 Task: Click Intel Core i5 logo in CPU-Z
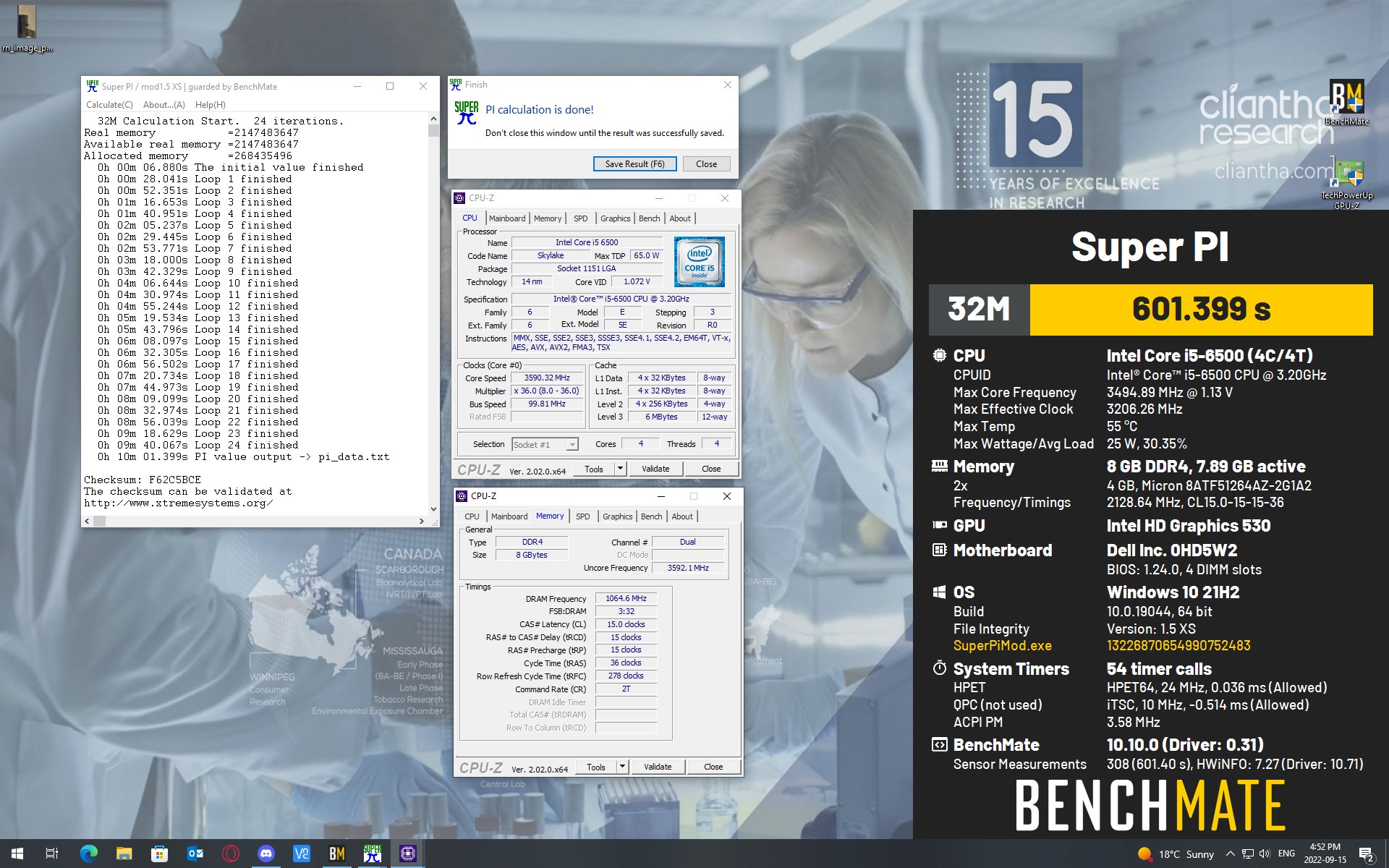[699, 262]
